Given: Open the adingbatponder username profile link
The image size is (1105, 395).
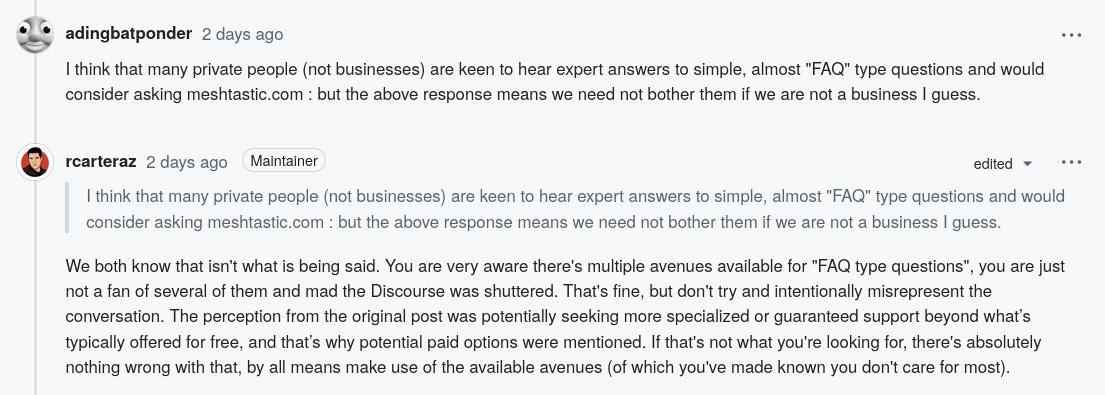Looking at the screenshot, I should point(128,34).
